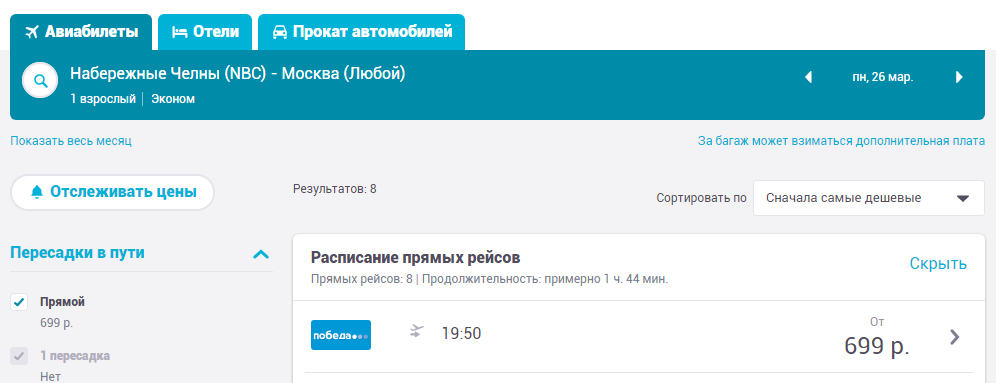The image size is (996, 383).
Task: Toggle the Прямой checkbox
Action: click(19, 302)
